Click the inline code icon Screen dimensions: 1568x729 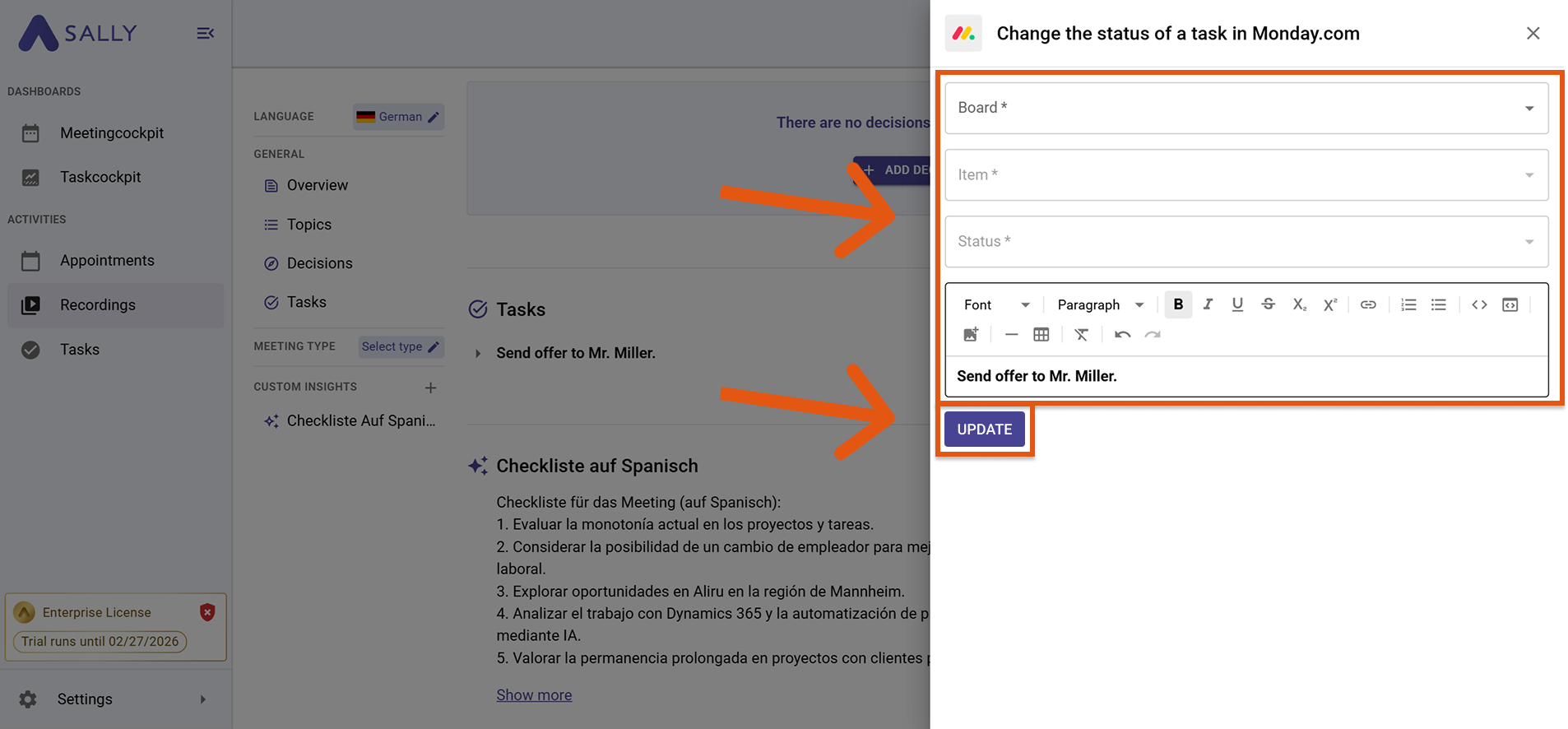coord(1479,304)
